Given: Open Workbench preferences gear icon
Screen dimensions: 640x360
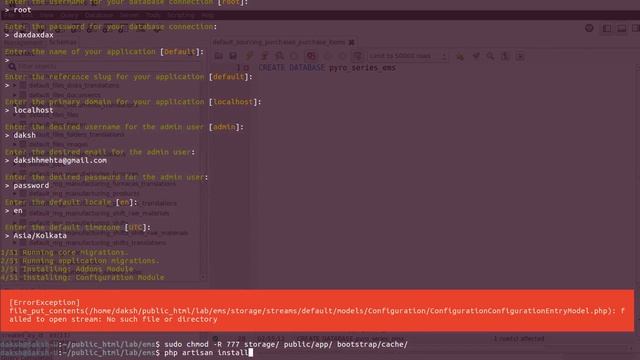Looking at the screenshot, I should coord(589,28).
